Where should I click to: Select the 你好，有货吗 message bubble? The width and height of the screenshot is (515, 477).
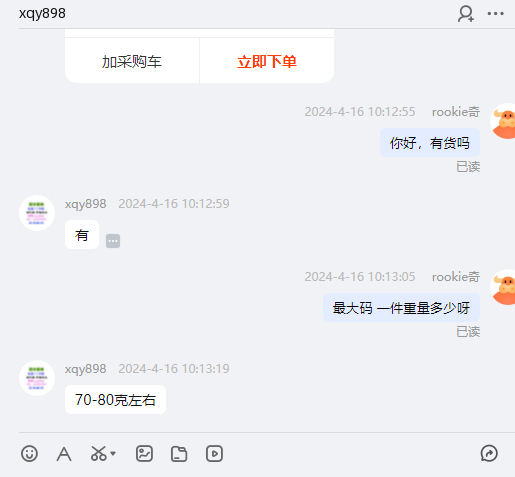[x=430, y=143]
